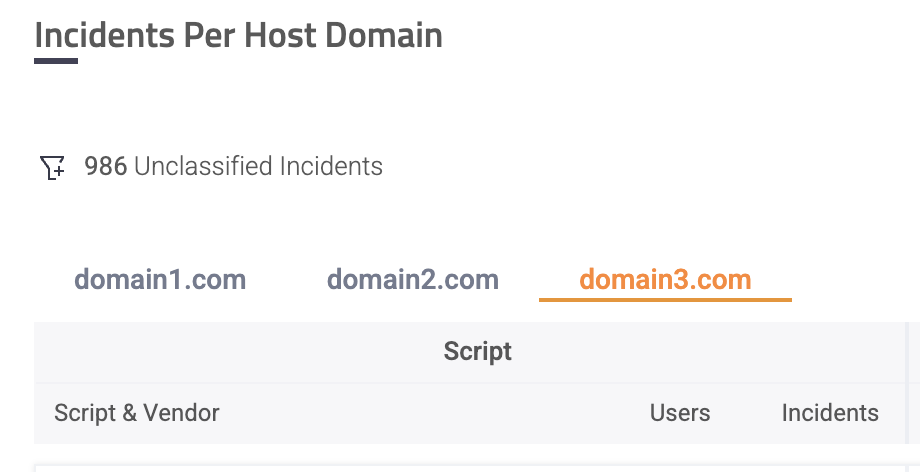Screen dimensions: 920x472
Task: Click empty header space between Script & Vendor and Users
Action: click(430, 413)
